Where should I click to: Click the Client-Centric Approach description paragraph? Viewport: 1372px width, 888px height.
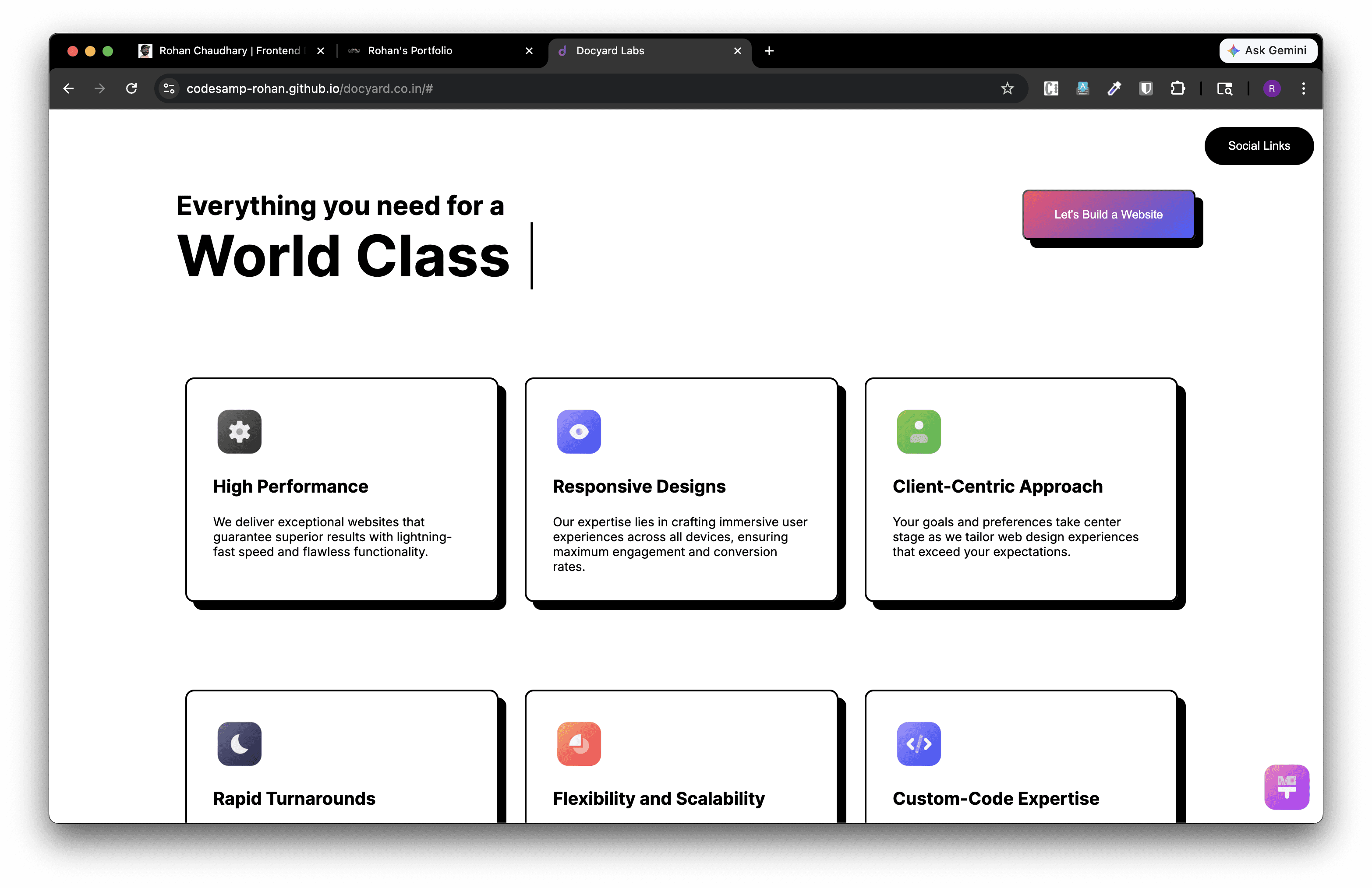(x=1016, y=536)
